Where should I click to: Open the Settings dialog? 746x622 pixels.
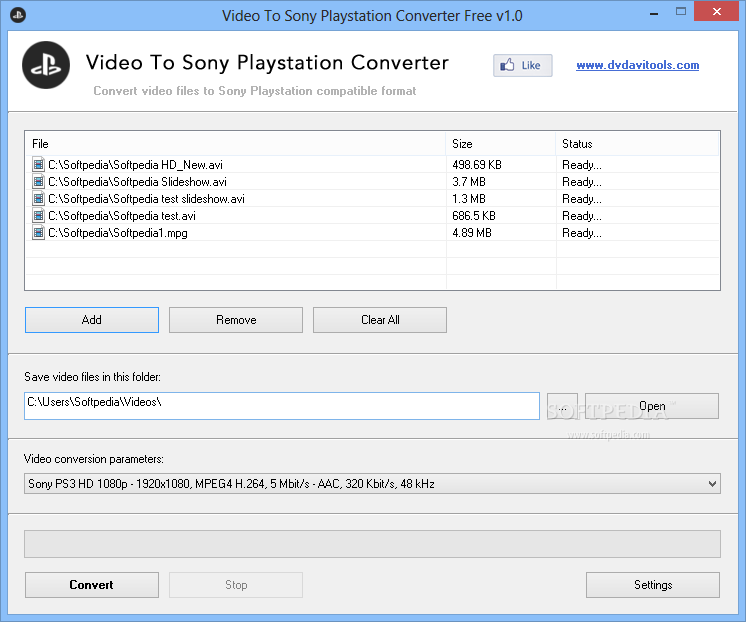tap(653, 585)
